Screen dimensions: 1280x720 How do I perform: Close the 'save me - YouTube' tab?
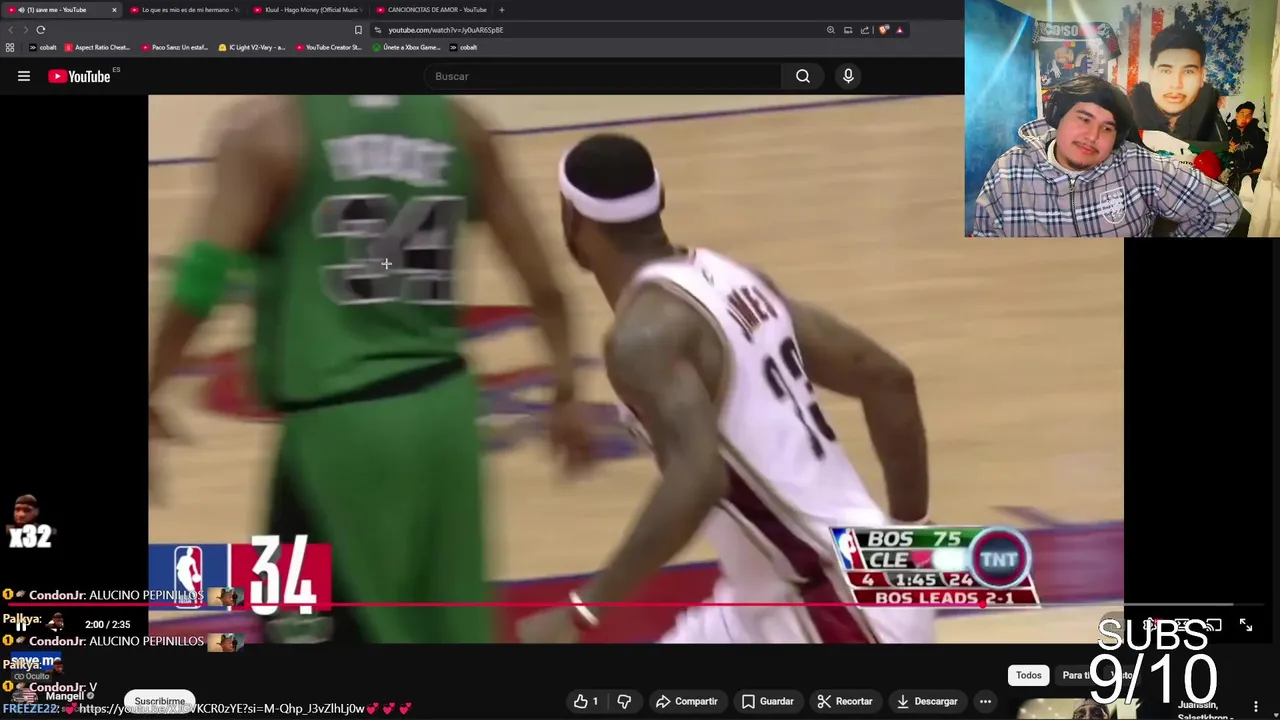click(114, 10)
